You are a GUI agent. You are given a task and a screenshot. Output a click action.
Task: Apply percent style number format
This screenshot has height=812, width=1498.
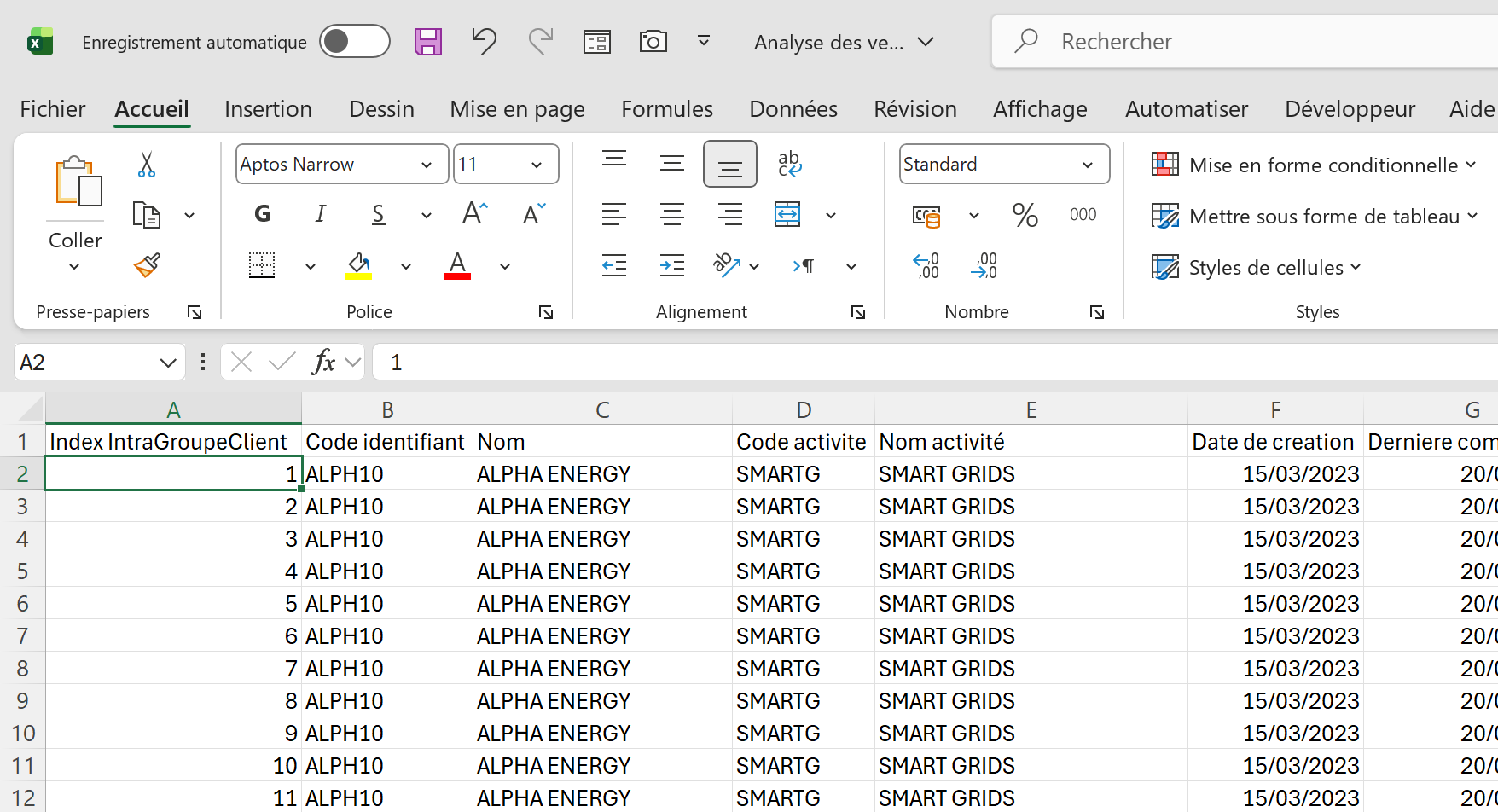click(x=1025, y=215)
